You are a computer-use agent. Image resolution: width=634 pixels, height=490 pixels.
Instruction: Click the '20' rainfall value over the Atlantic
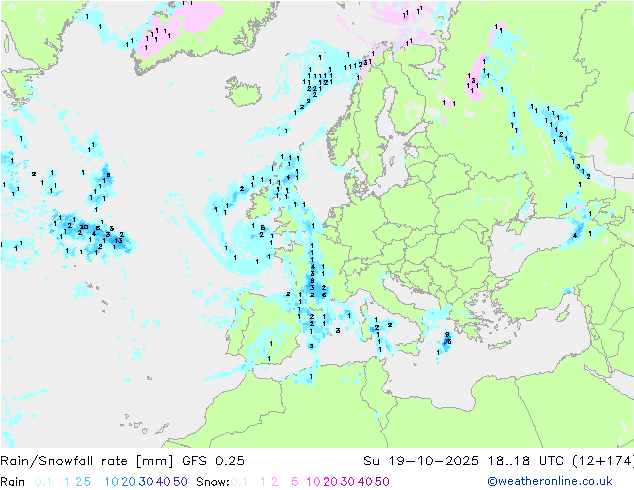[x=84, y=227]
